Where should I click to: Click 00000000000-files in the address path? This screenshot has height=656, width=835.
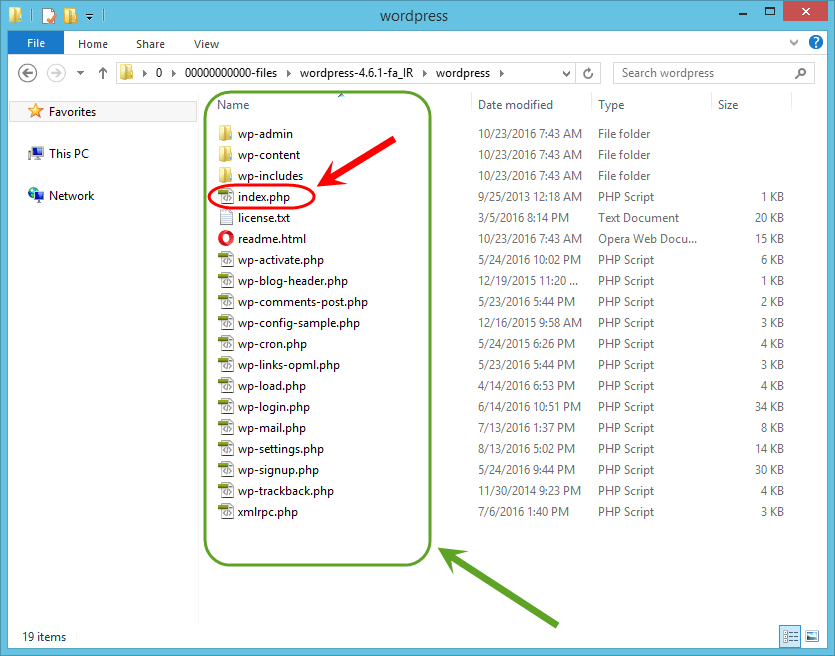231,73
